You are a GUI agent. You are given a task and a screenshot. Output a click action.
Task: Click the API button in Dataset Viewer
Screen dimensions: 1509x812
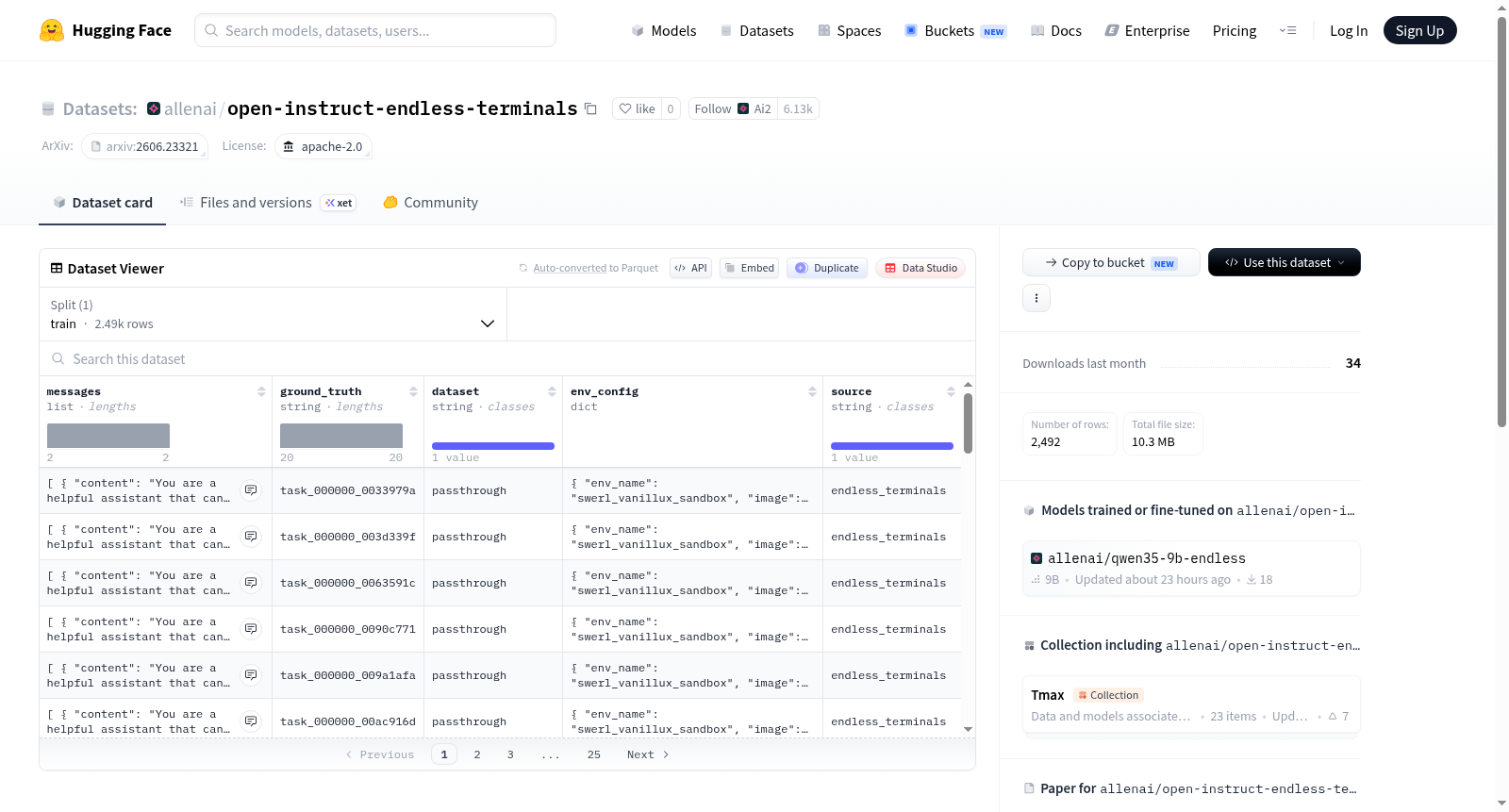click(690, 268)
